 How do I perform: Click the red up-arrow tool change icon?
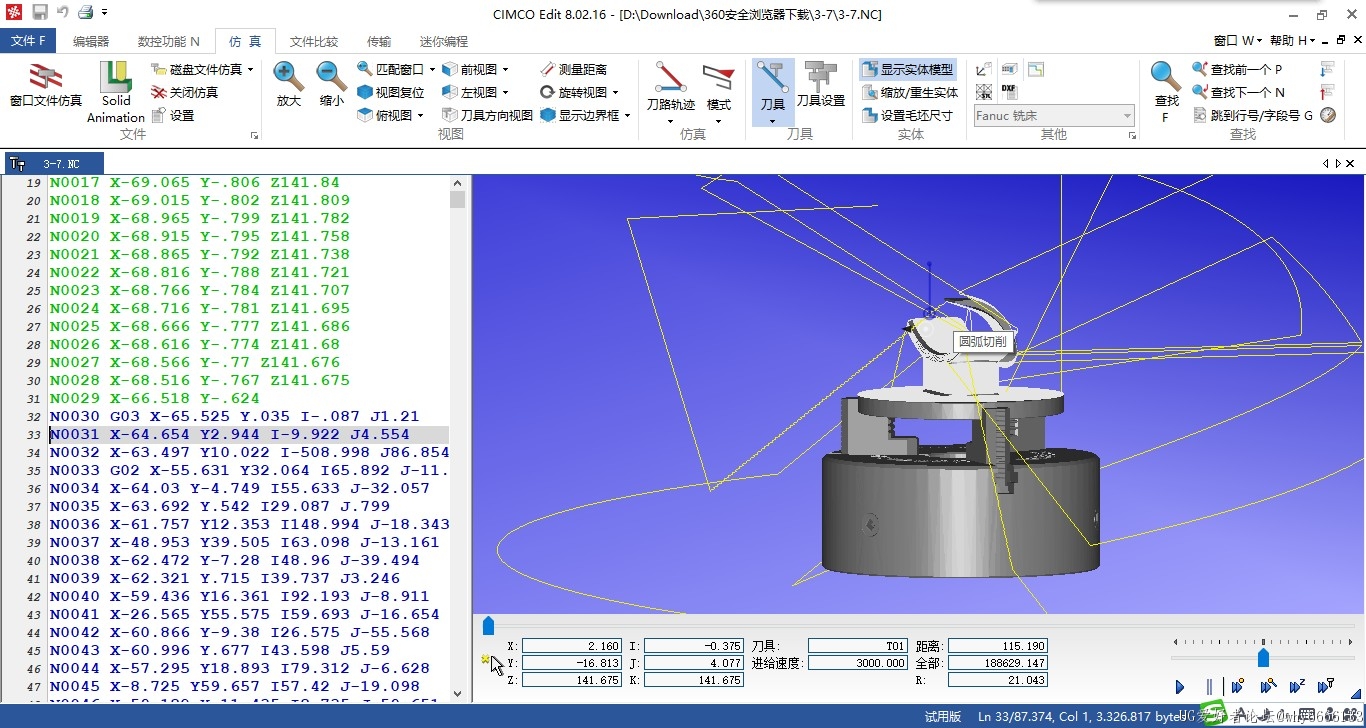[1327, 92]
